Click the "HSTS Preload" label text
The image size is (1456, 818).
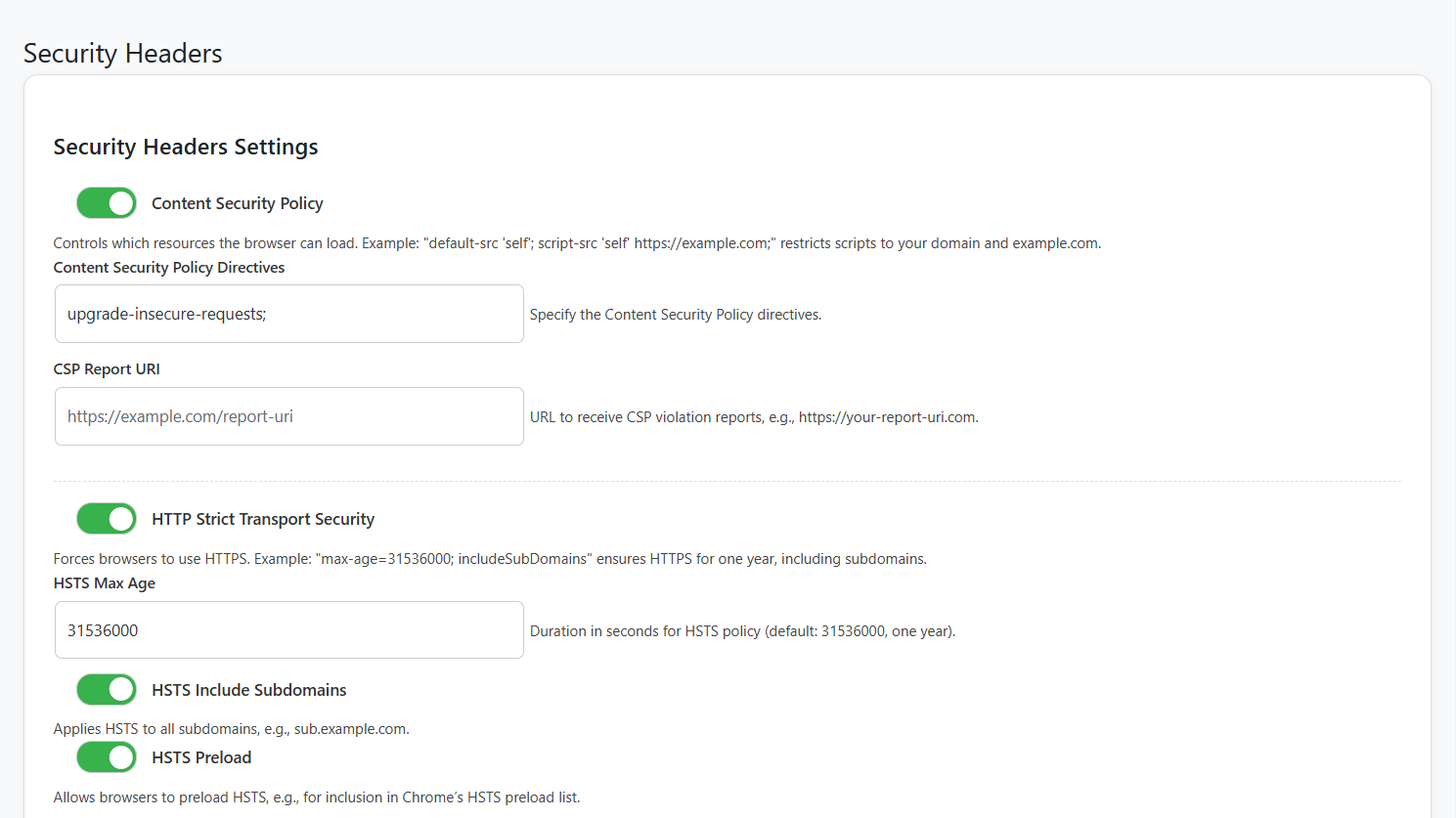(201, 757)
